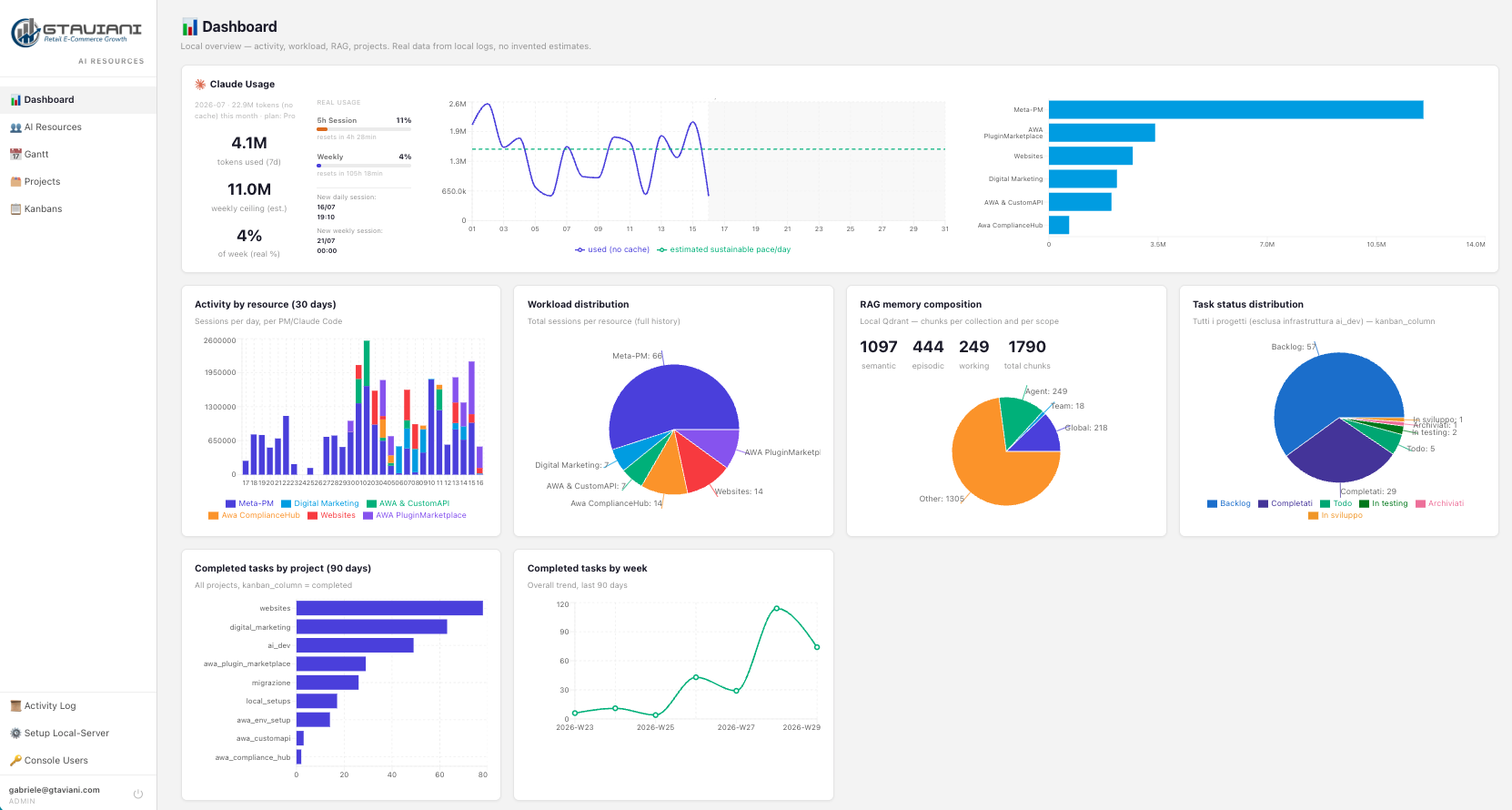Click 'Completed tasks by week' heading
Viewport: 1512px width, 810px height.
point(588,568)
